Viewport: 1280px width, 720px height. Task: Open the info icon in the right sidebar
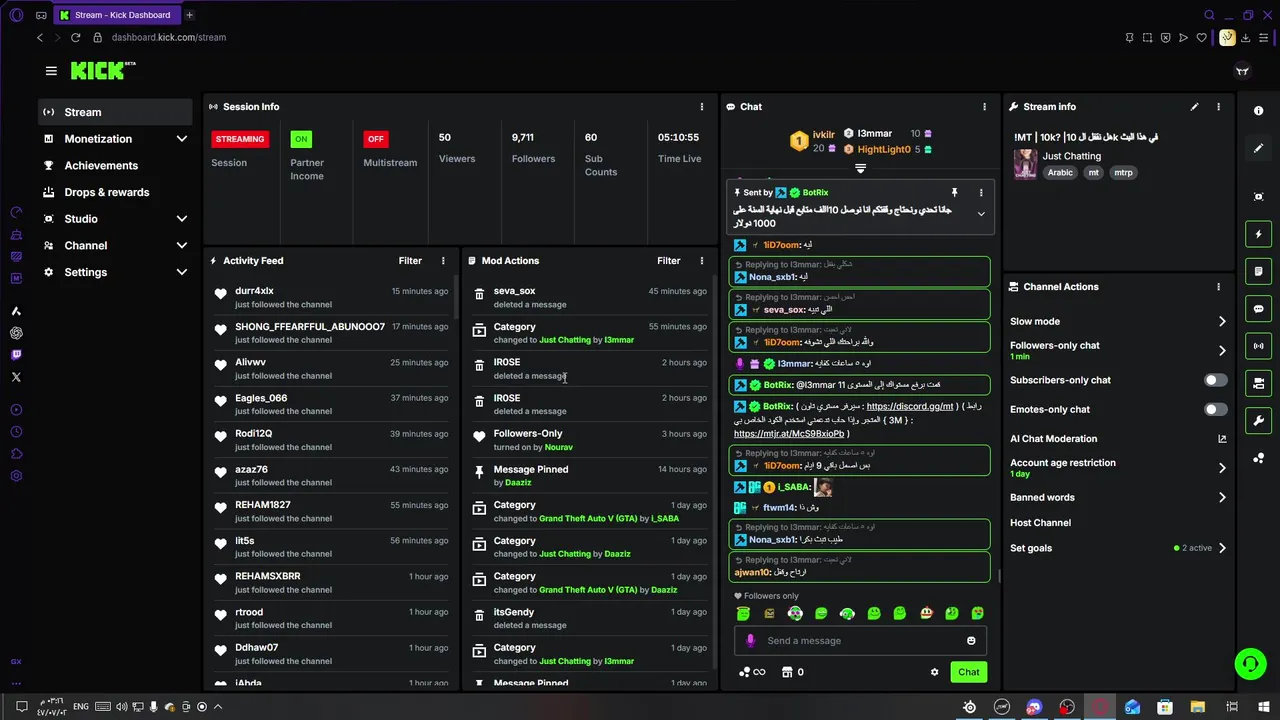point(1259,111)
